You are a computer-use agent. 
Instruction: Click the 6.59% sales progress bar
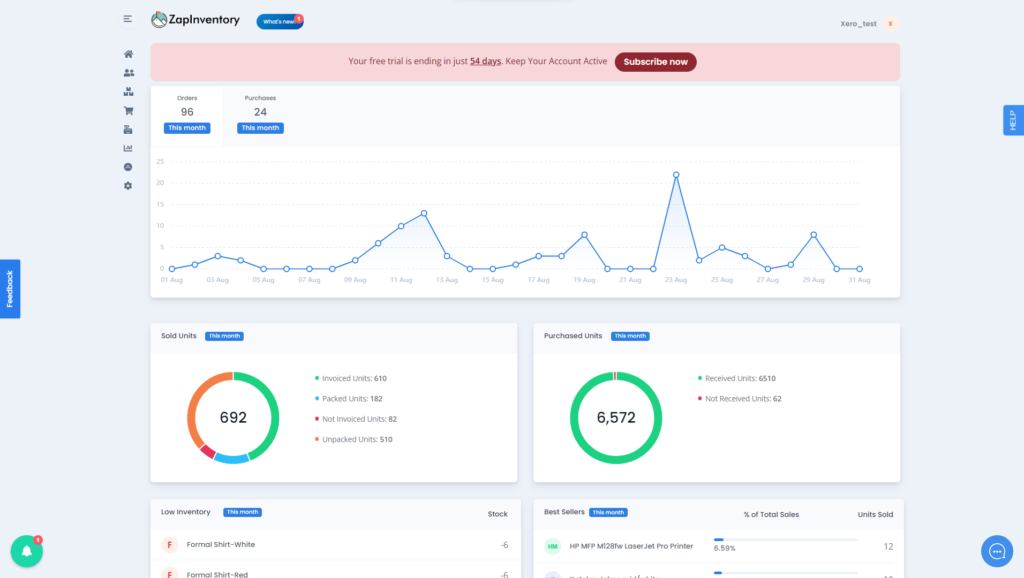click(x=786, y=540)
